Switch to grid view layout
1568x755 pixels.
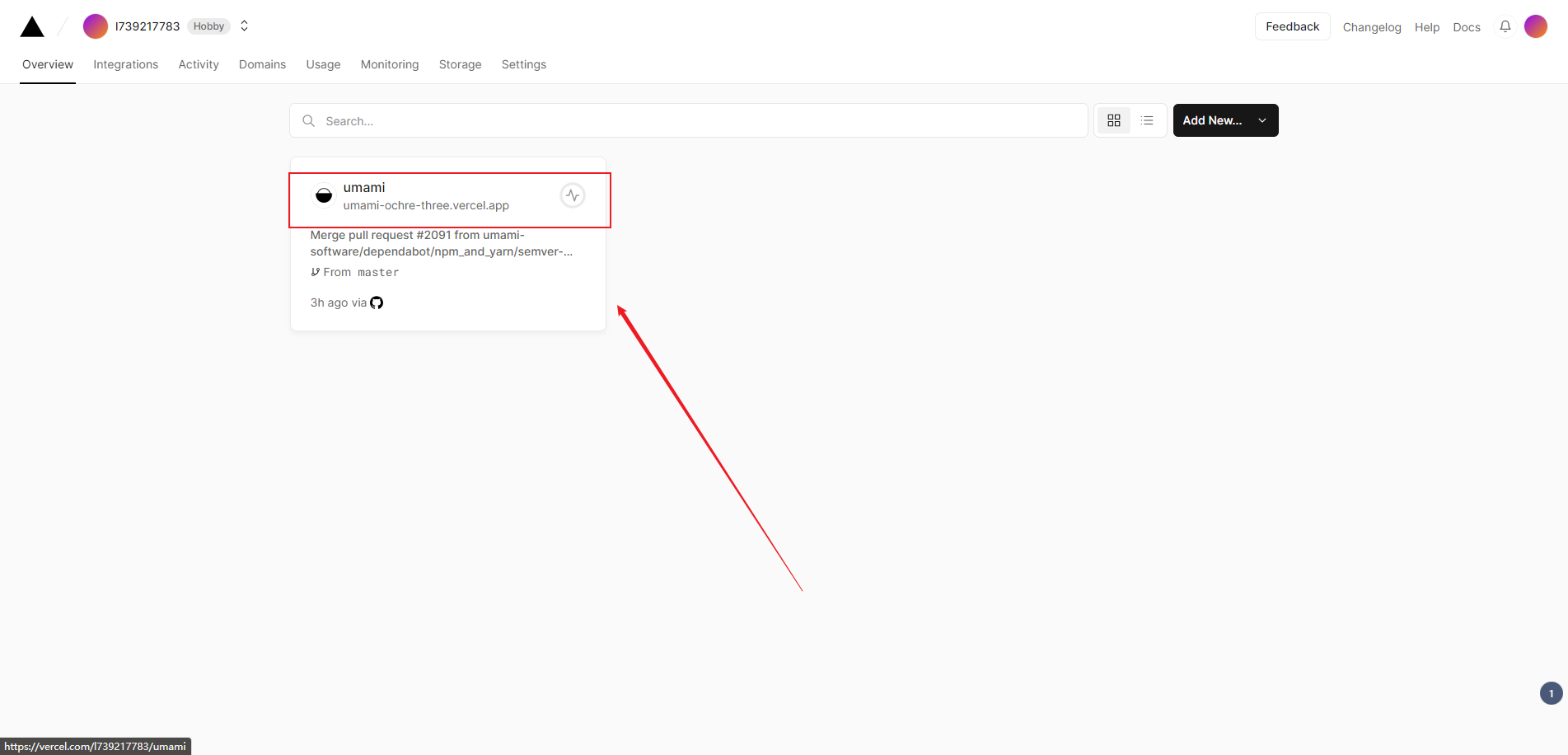(1114, 120)
